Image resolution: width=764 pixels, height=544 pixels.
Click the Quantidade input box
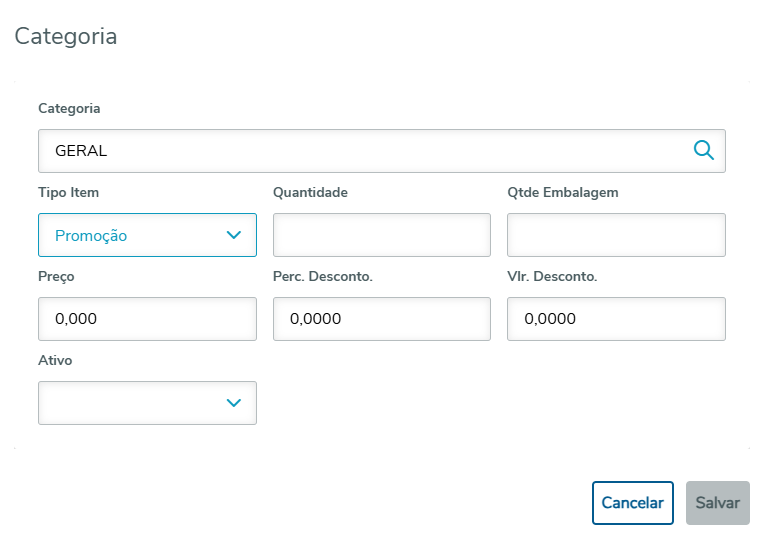pos(381,235)
